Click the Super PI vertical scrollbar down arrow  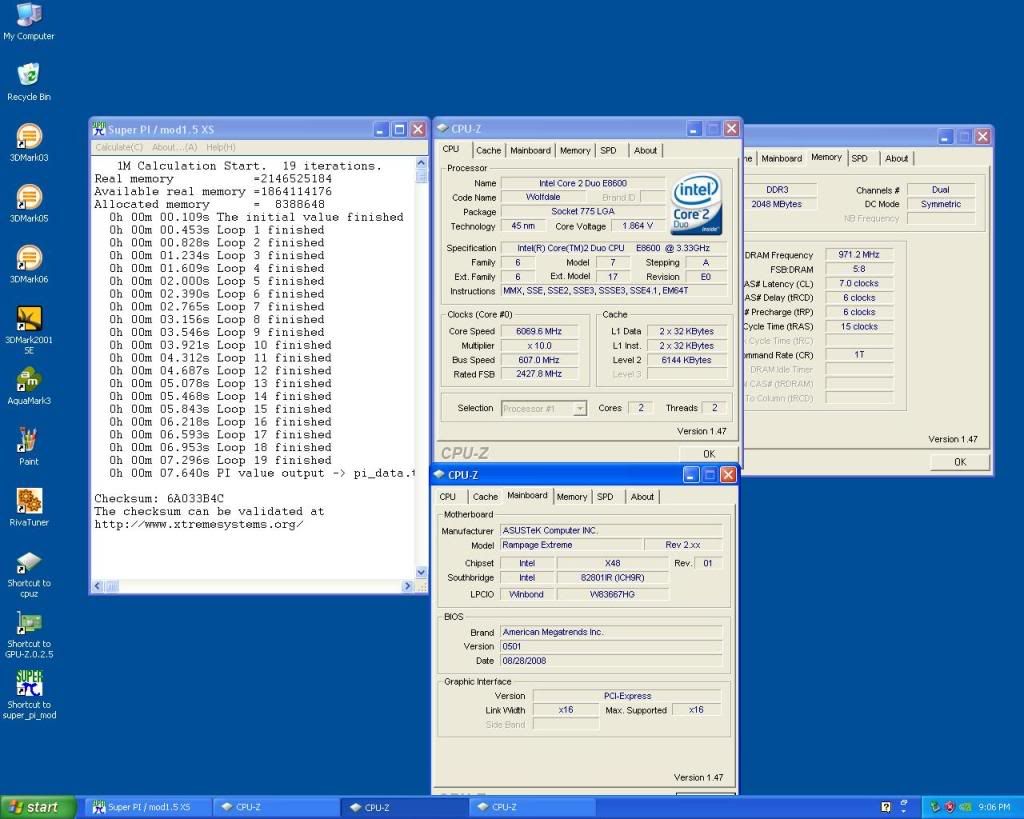421,572
